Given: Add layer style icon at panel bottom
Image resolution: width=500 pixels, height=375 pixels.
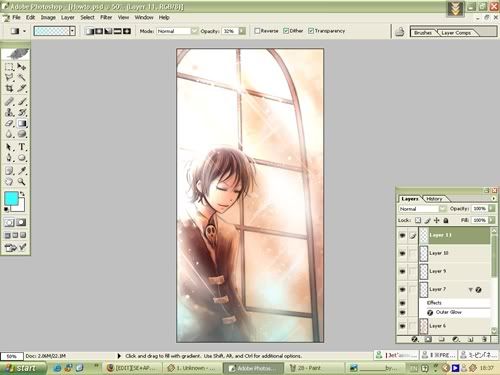Looking at the screenshot, I should coord(414,339).
